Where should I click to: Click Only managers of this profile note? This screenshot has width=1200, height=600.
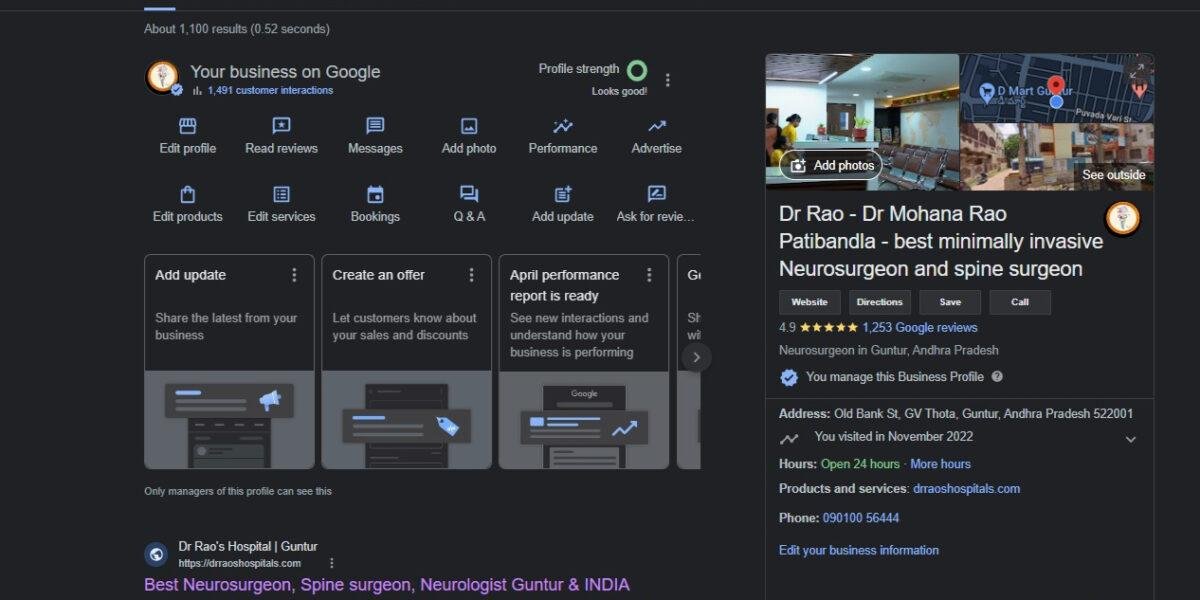238,491
